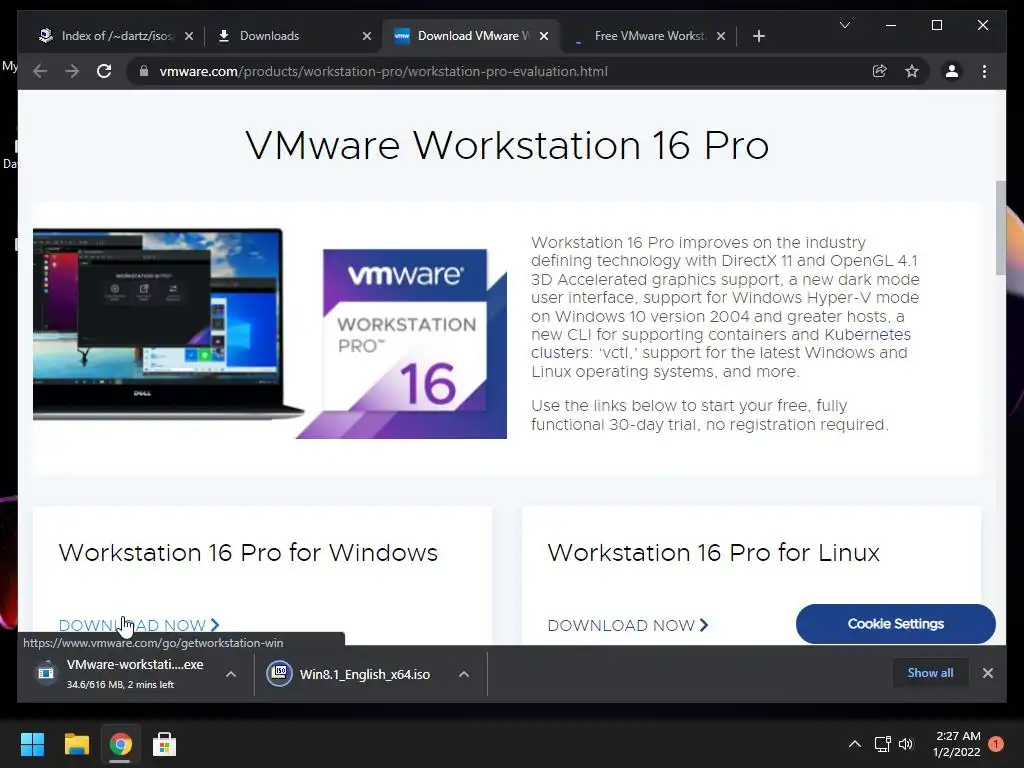Click the Dell laptop product image
The image size is (1024, 768).
click(x=167, y=323)
